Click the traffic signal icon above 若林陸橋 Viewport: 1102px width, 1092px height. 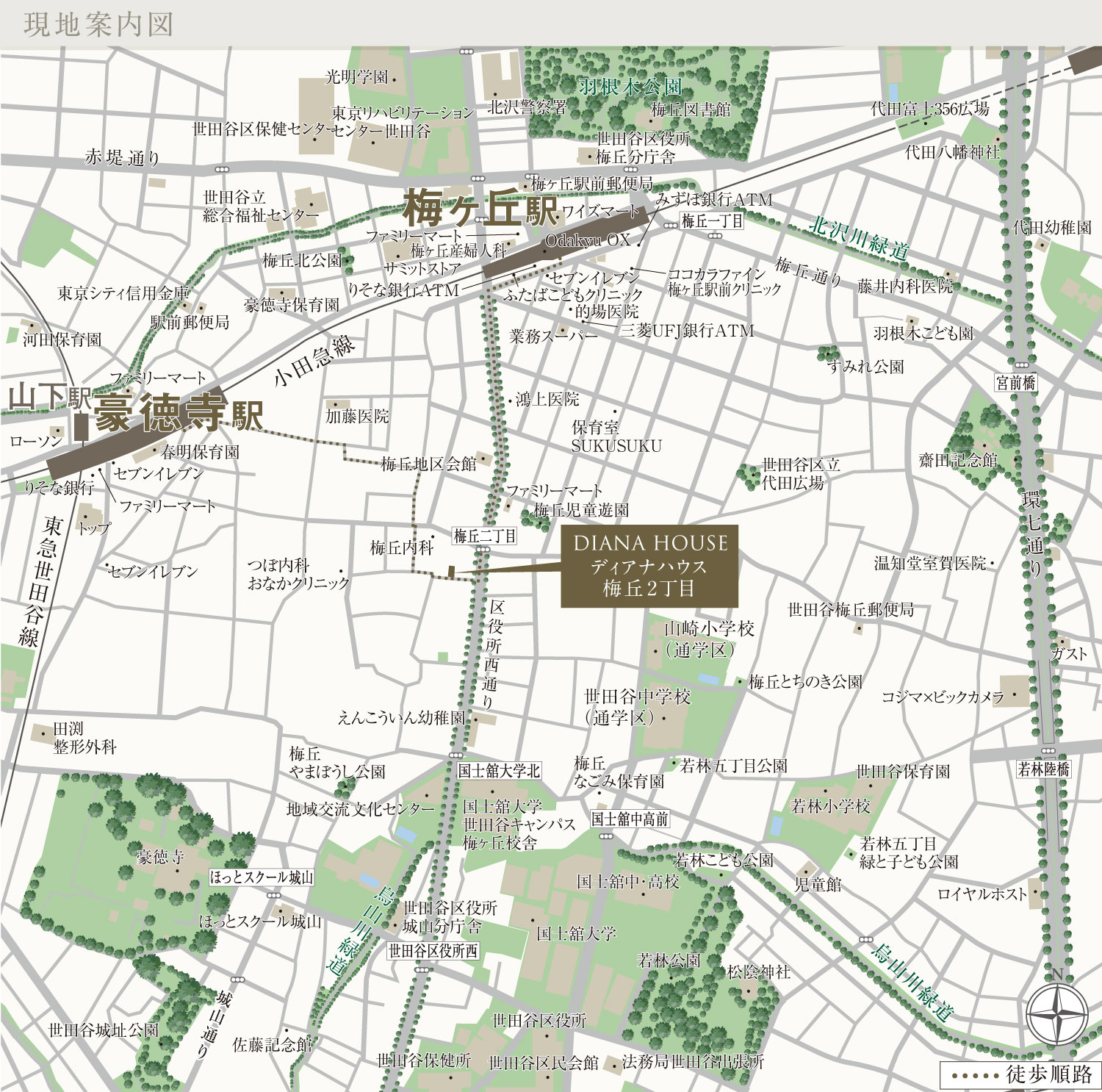1048,751
